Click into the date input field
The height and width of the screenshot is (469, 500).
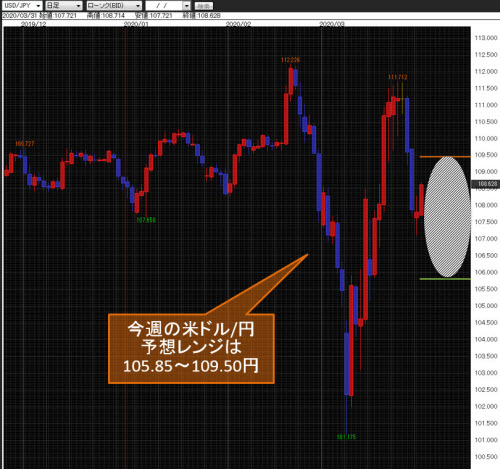tap(164, 6)
